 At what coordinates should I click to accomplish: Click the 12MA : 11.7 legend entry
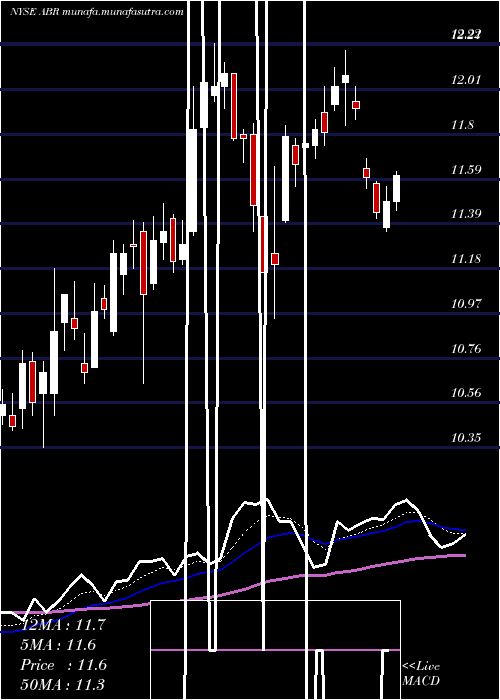pos(62,625)
